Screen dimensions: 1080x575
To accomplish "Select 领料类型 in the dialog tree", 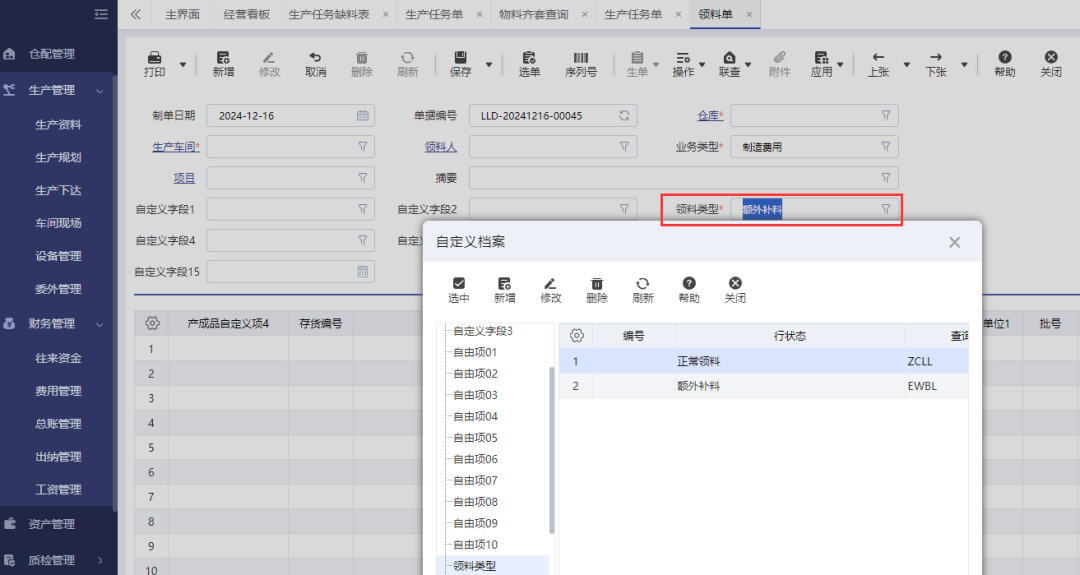I will click(x=475, y=566).
